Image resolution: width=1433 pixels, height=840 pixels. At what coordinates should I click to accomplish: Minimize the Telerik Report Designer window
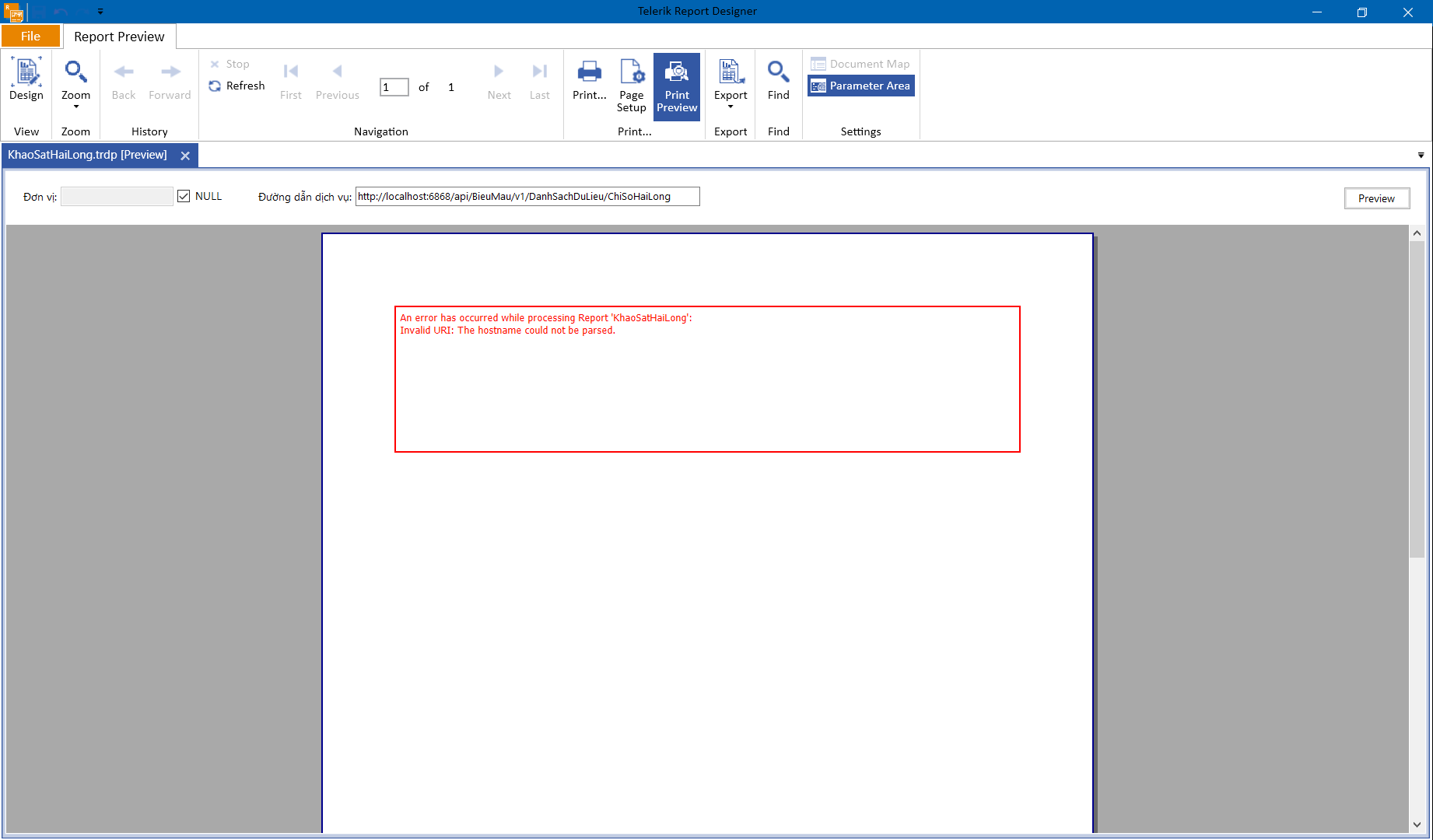tap(1317, 12)
